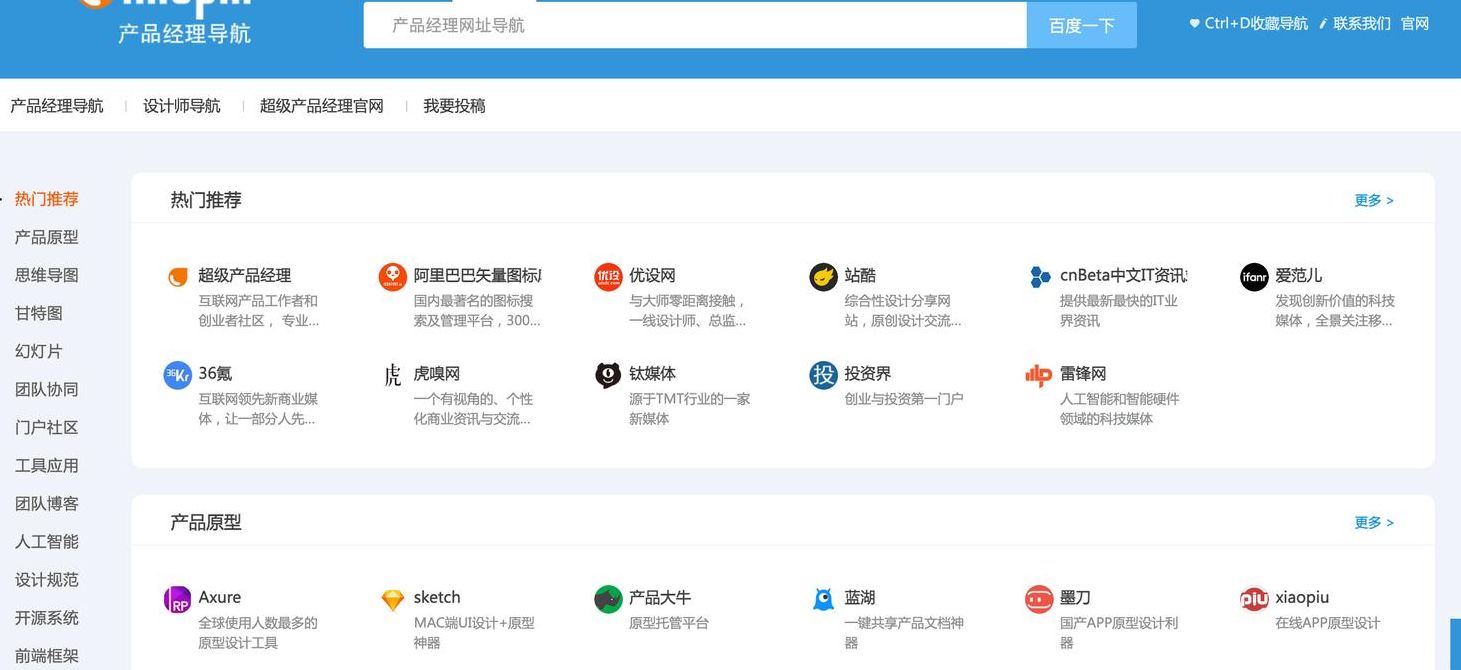1461x670 pixels.
Task: Click the 虎嗅网 logo icon
Action: point(393,375)
